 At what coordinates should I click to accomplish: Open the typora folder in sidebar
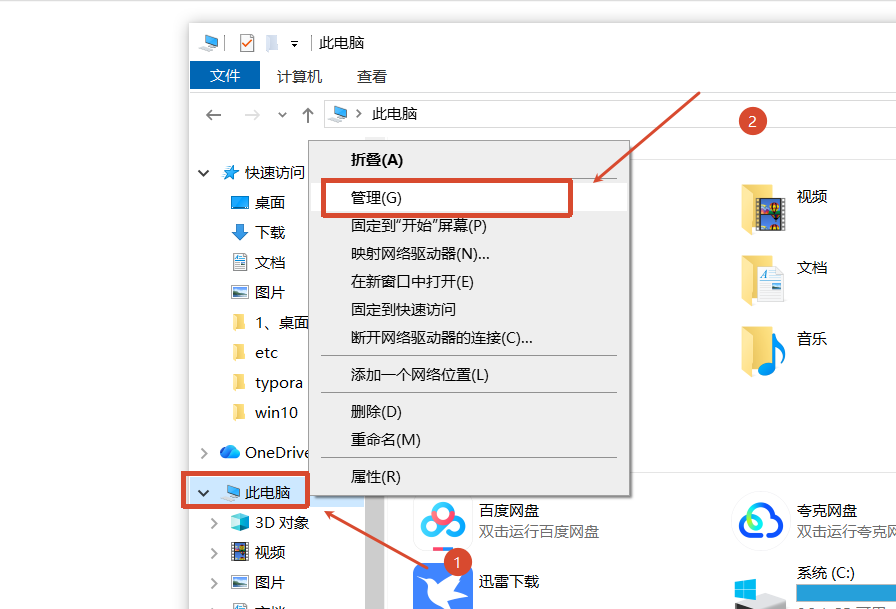point(268,382)
